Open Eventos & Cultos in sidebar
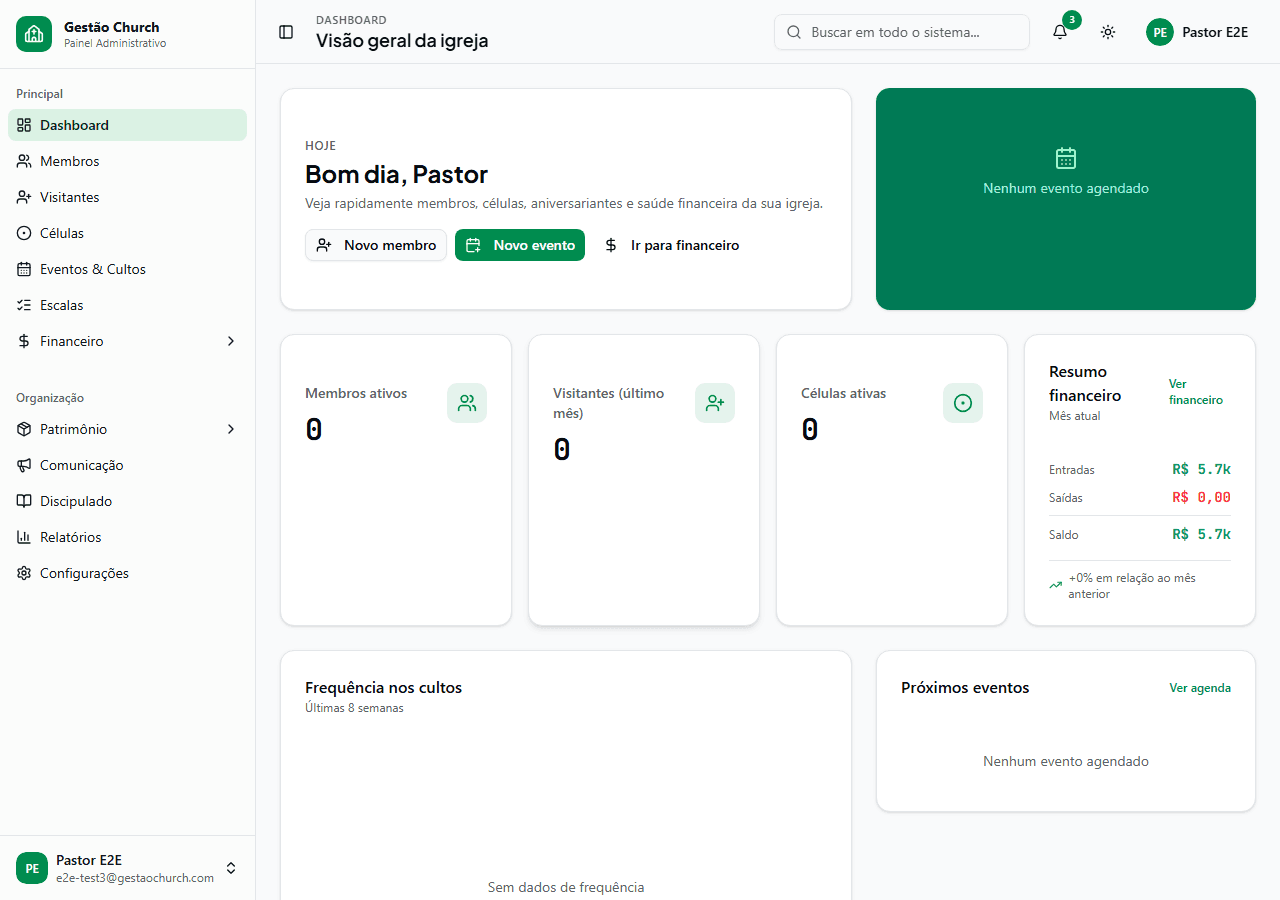This screenshot has width=1280, height=900. point(93,269)
